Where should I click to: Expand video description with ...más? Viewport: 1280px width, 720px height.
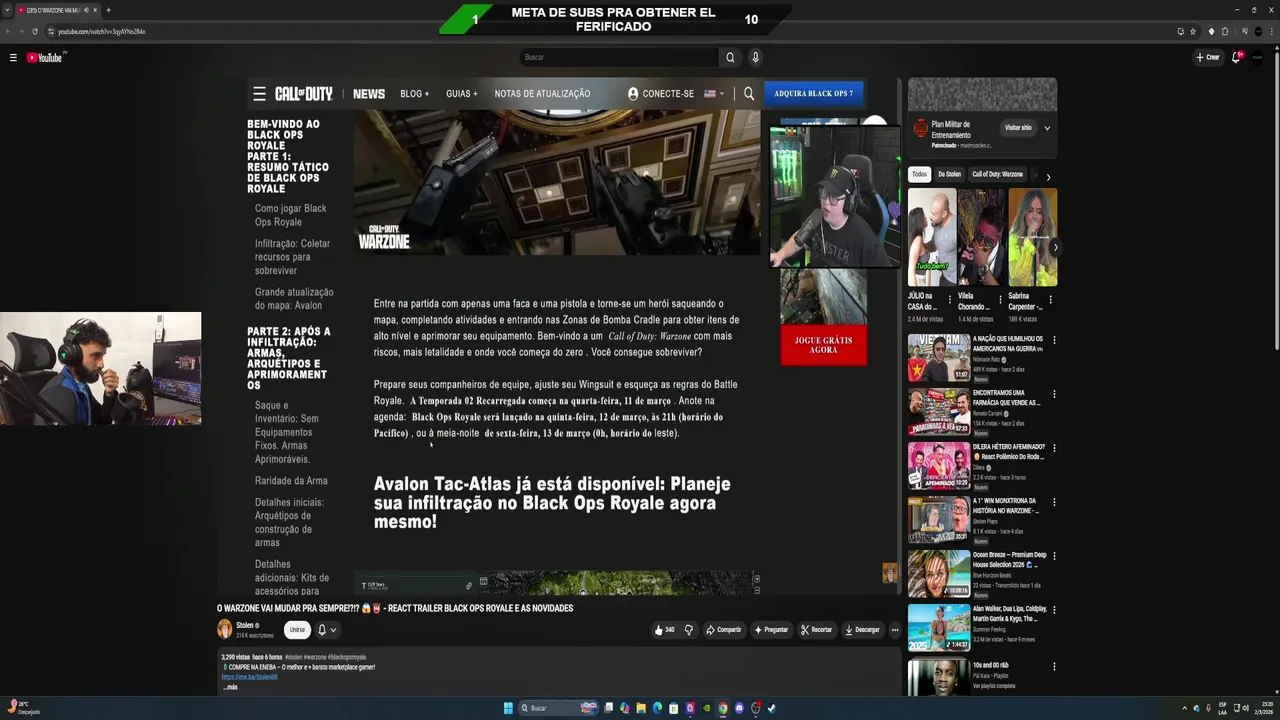point(230,687)
